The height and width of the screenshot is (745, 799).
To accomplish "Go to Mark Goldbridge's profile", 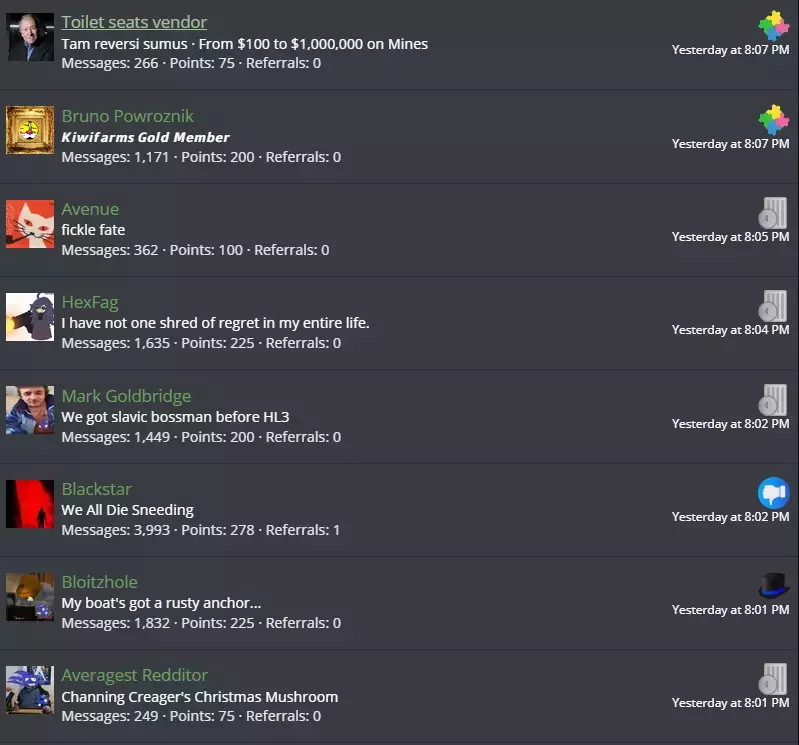I will 126,396.
